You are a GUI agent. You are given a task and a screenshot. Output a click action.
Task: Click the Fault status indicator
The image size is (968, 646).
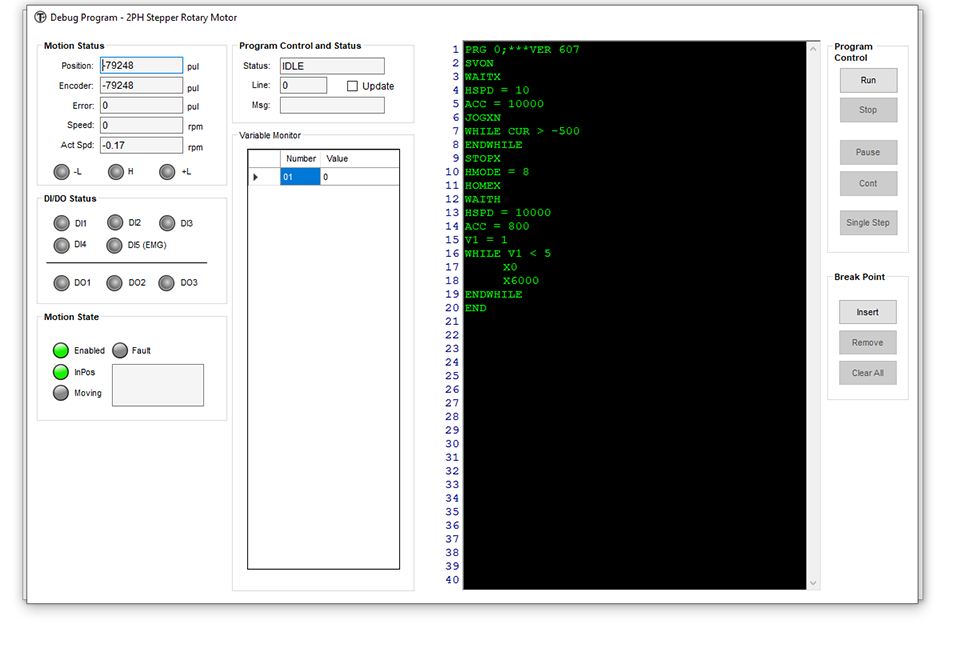tap(120, 350)
